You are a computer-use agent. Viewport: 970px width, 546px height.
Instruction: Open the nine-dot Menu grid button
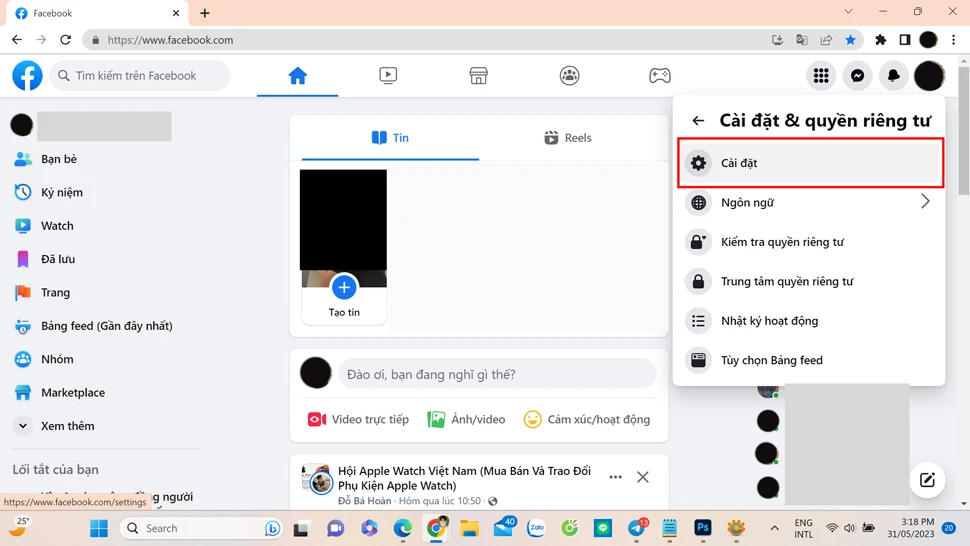(821, 75)
